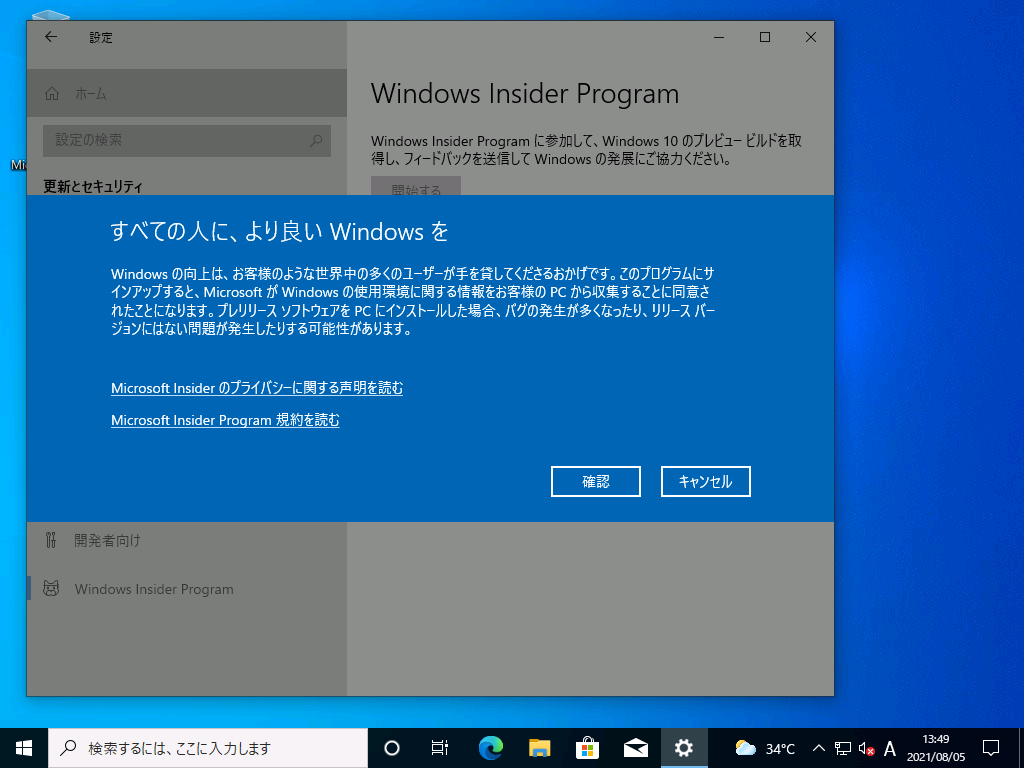Click the 更新とセキュリティ heading

pyautogui.click(x=93, y=186)
